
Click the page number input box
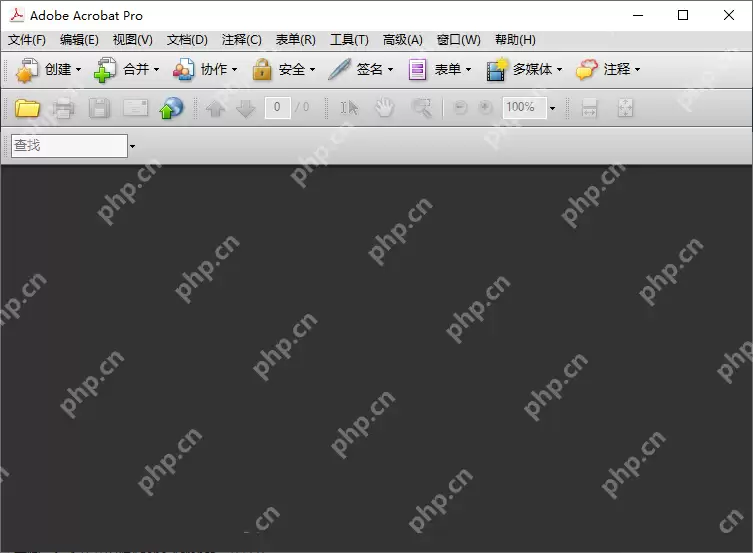[x=278, y=108]
